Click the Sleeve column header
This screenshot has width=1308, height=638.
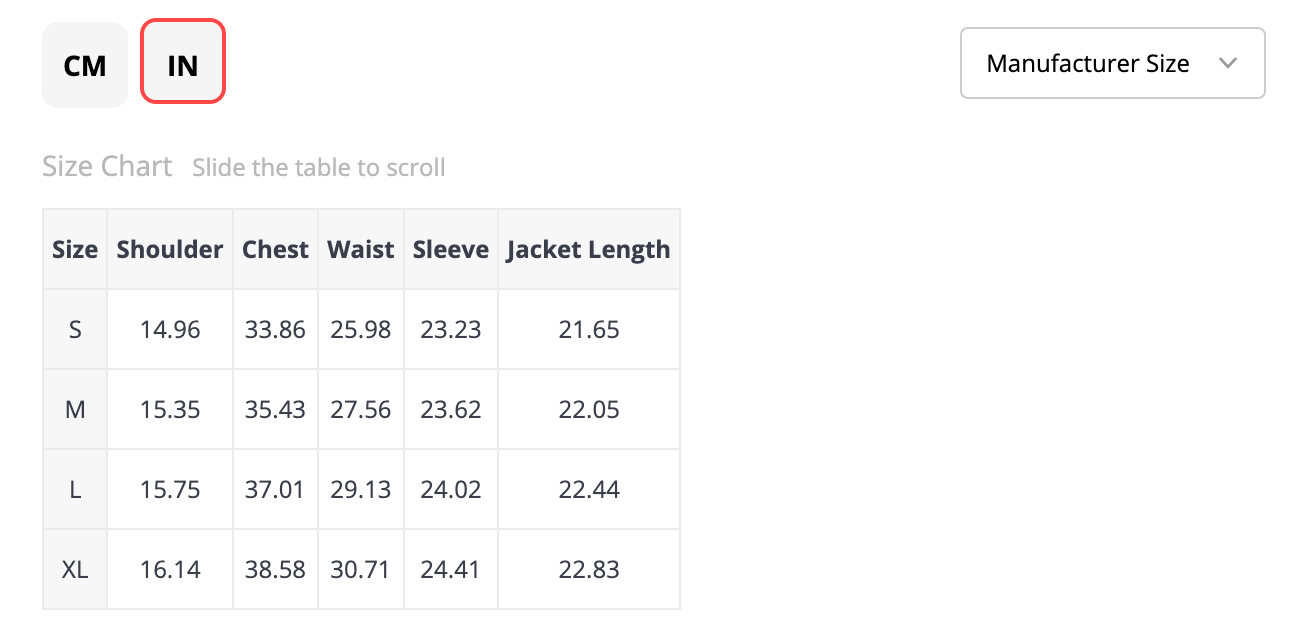[x=451, y=249]
